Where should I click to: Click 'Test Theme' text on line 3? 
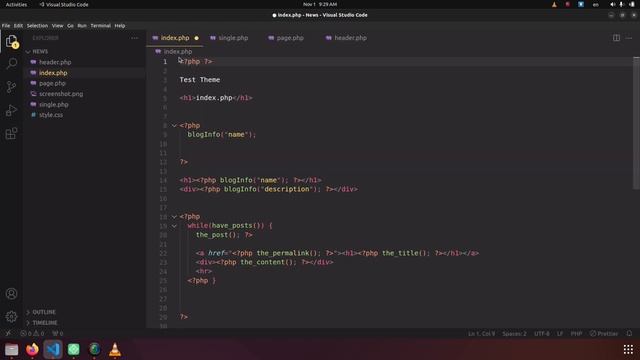click(200, 80)
